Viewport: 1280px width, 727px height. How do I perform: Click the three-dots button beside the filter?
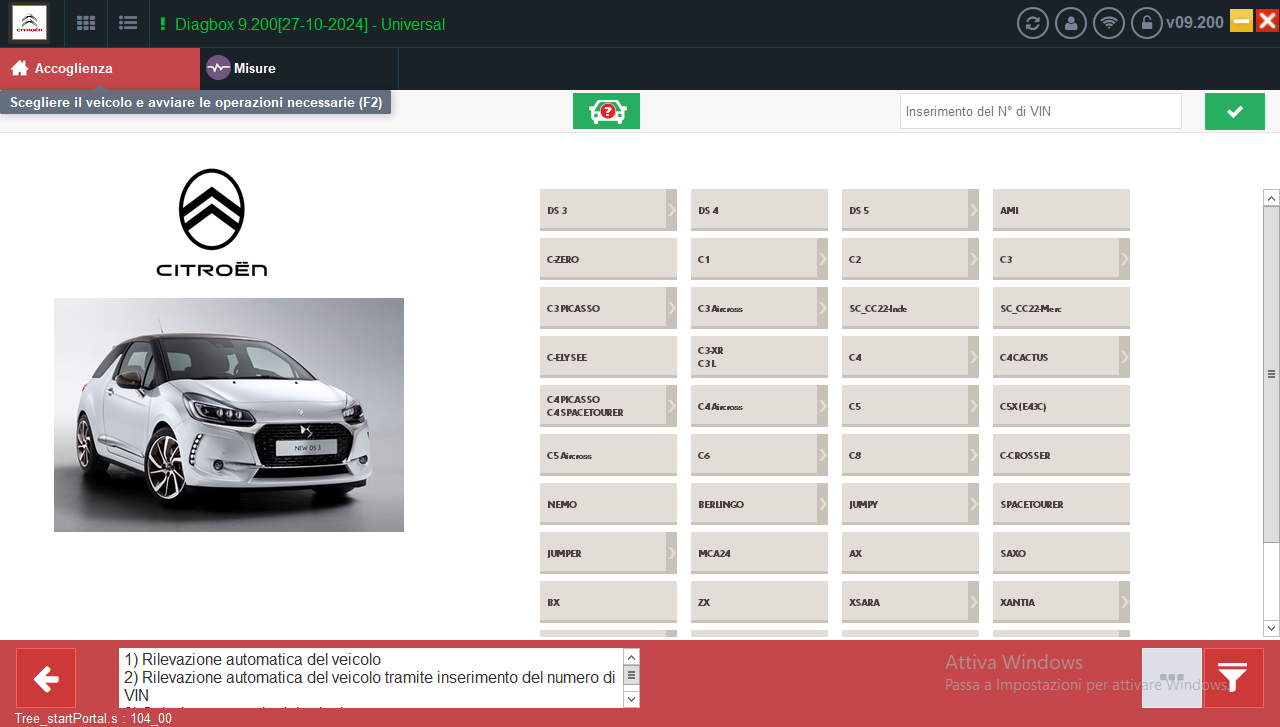point(1172,679)
